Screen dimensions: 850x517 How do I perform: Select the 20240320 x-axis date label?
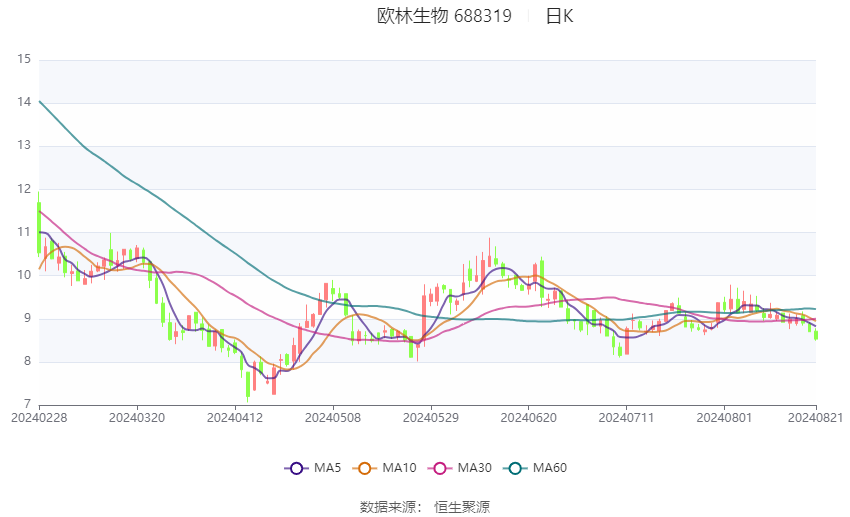137,418
